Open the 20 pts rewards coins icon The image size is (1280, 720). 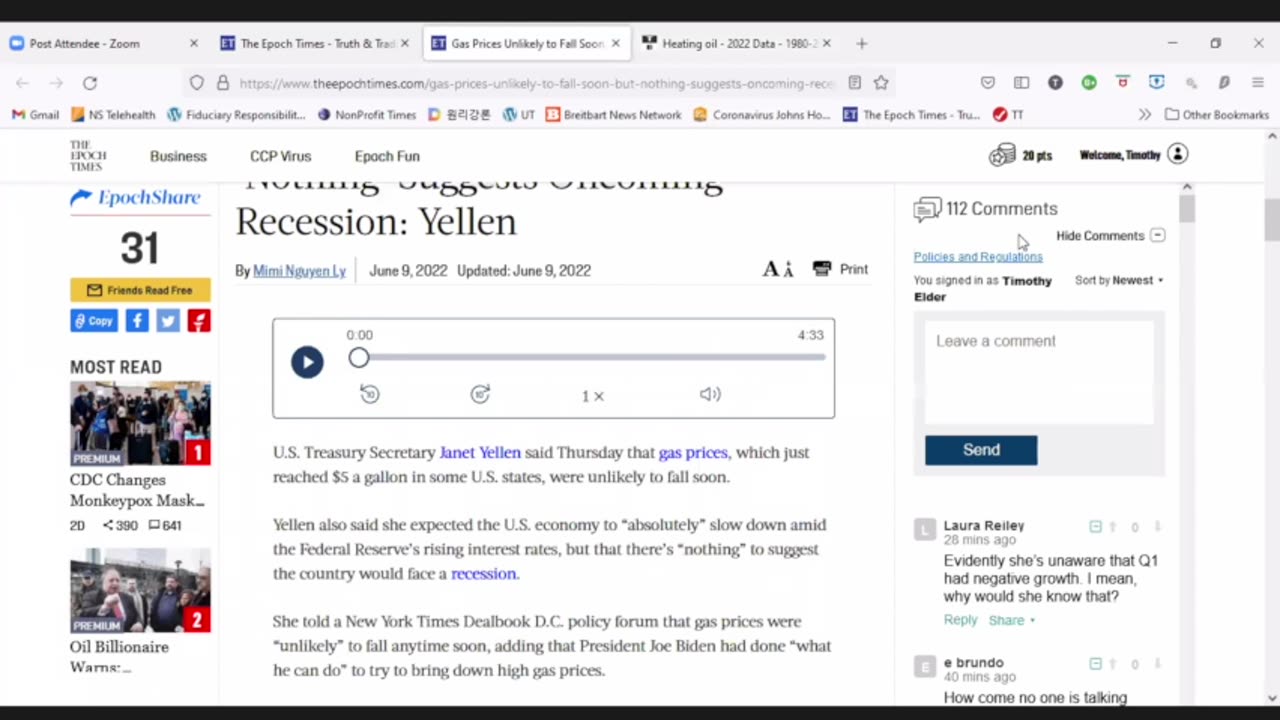(1002, 155)
